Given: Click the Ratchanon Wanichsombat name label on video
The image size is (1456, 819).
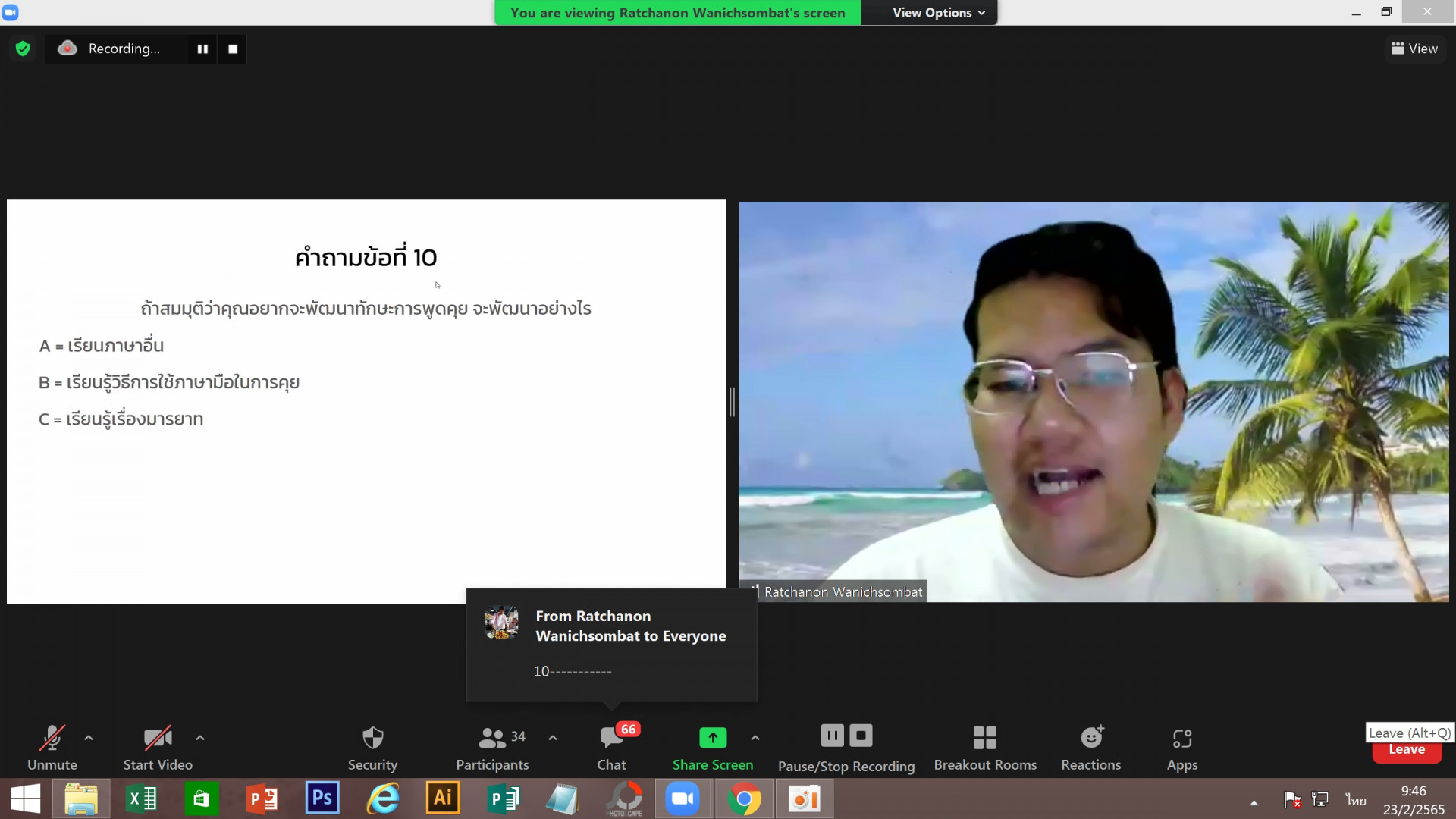Looking at the screenshot, I should 843,592.
